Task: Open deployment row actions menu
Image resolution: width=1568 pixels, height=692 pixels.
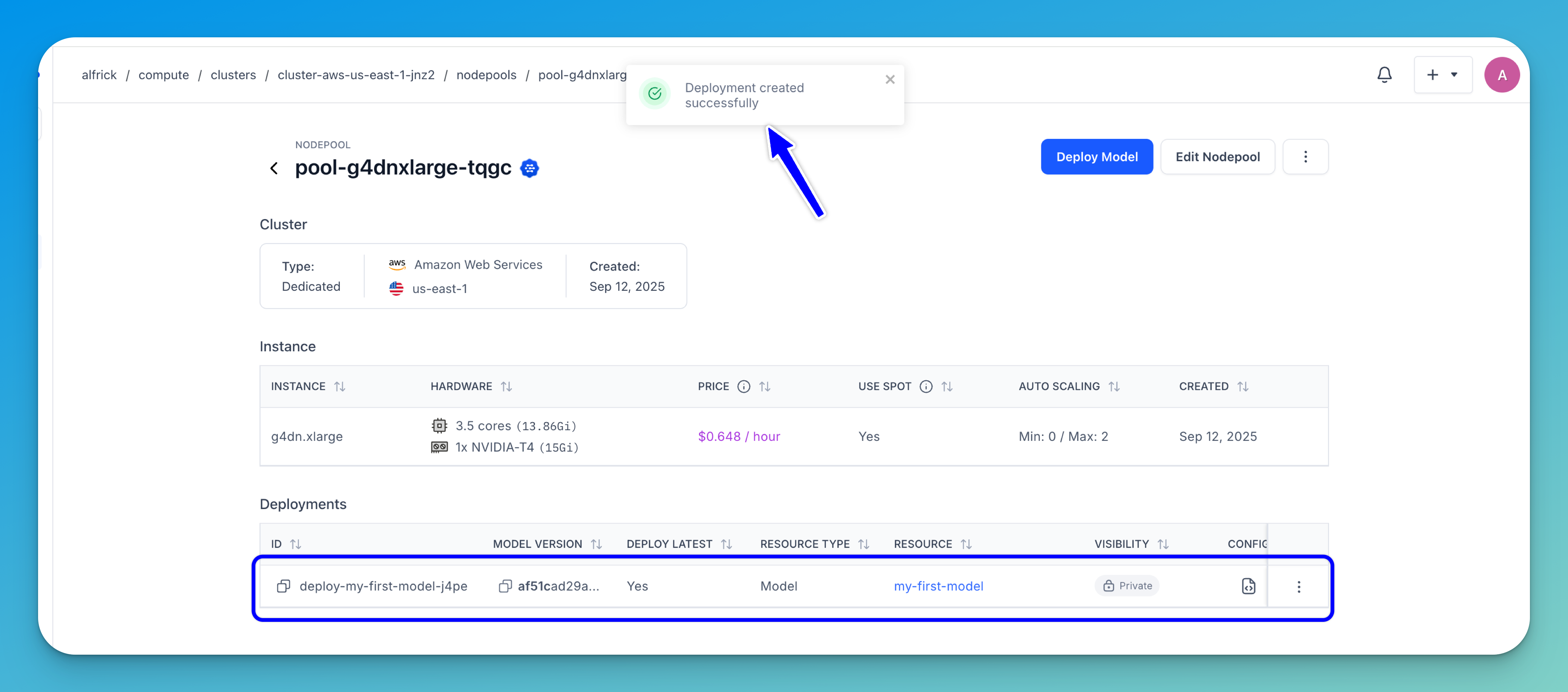Action: 1298,587
